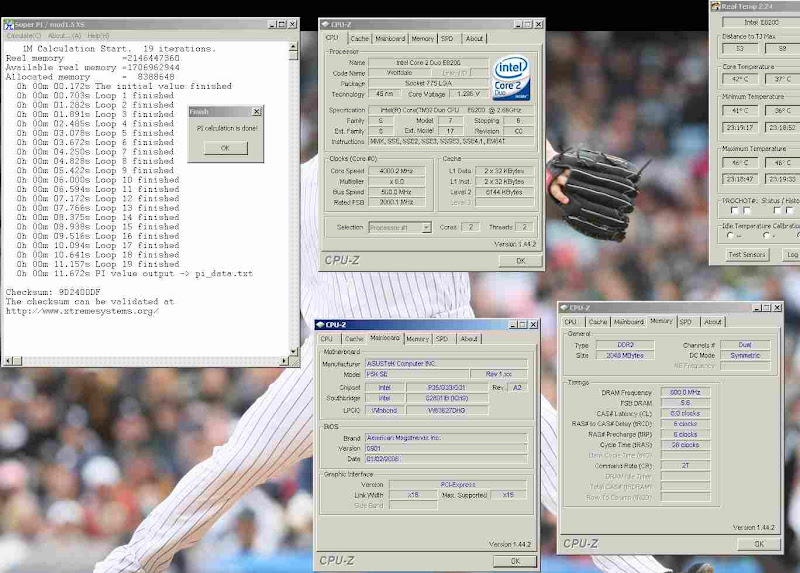Viewport: 800px width, 573px height.
Task: Click Test Sensors button in Real Temp
Action: [747, 255]
